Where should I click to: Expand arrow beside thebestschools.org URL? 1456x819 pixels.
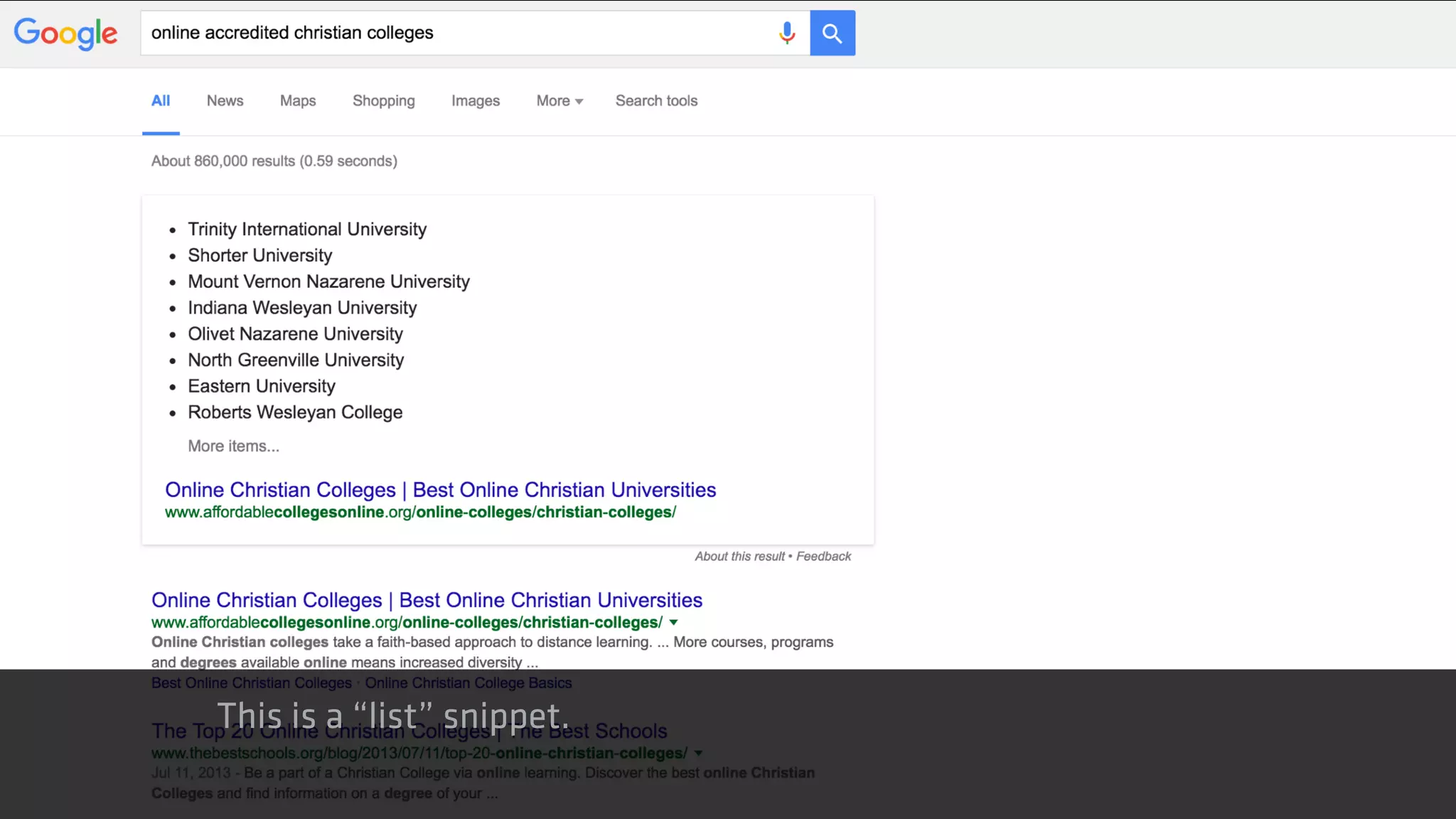[x=698, y=754]
